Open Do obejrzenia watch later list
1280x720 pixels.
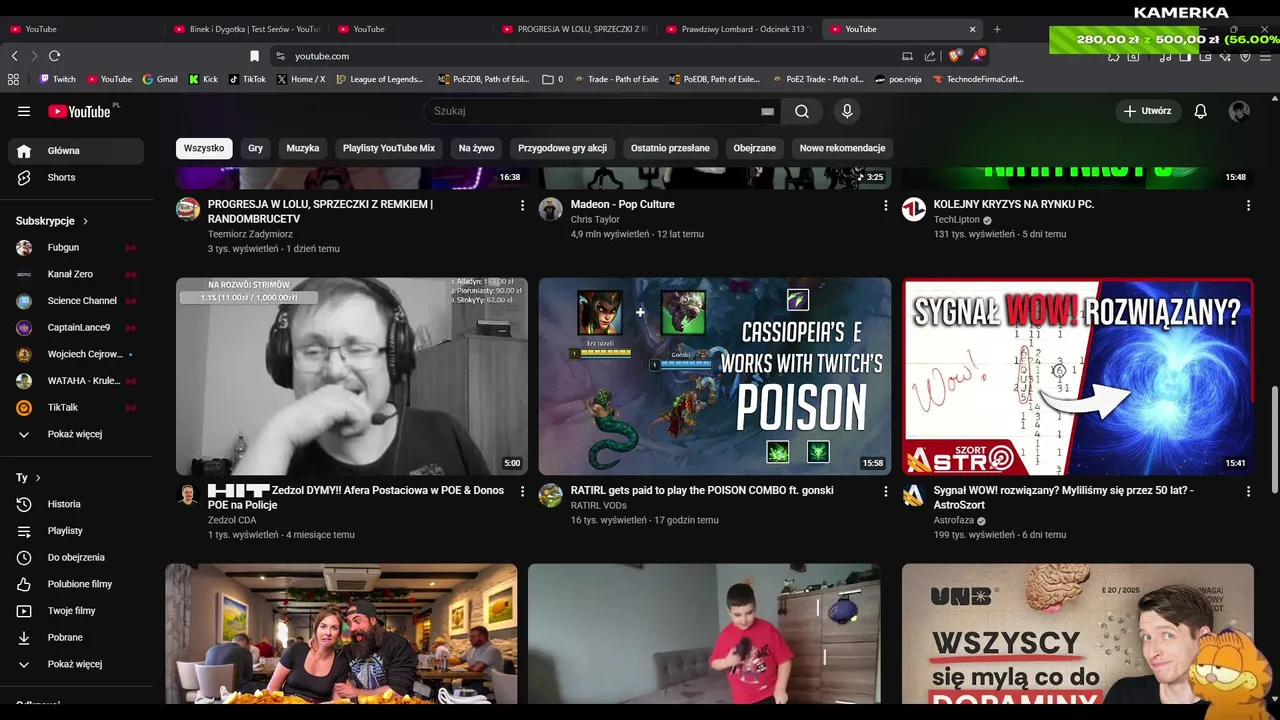coord(77,557)
